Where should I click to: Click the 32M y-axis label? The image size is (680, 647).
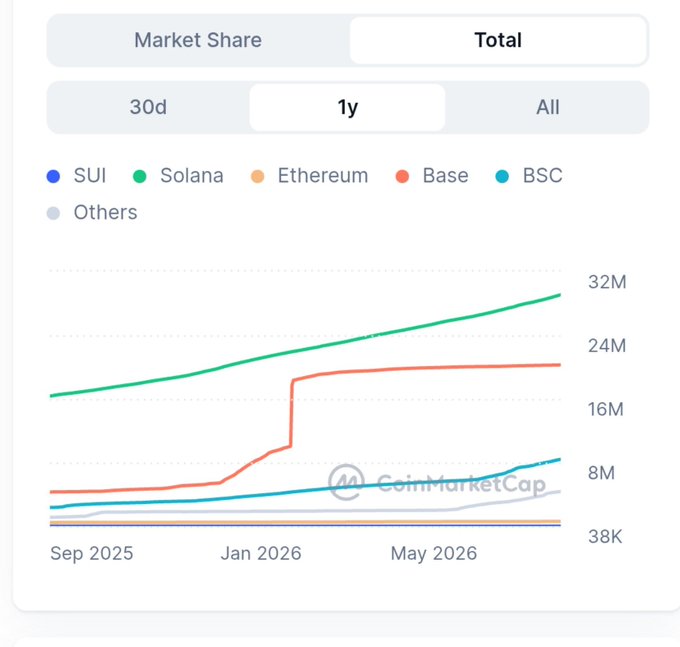tap(607, 282)
